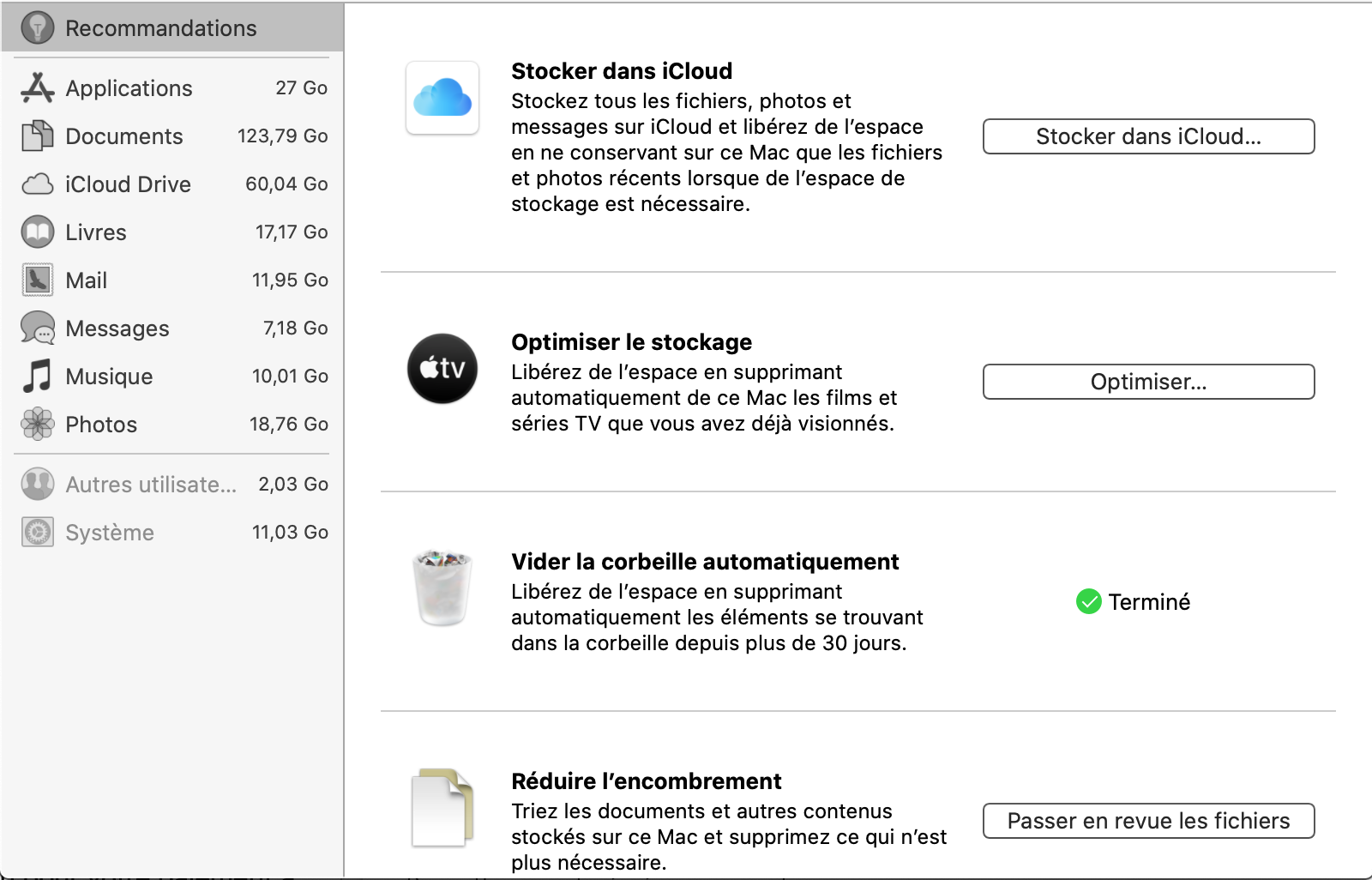
Task: Click the Mail stamp icon
Action: pyautogui.click(x=37, y=280)
